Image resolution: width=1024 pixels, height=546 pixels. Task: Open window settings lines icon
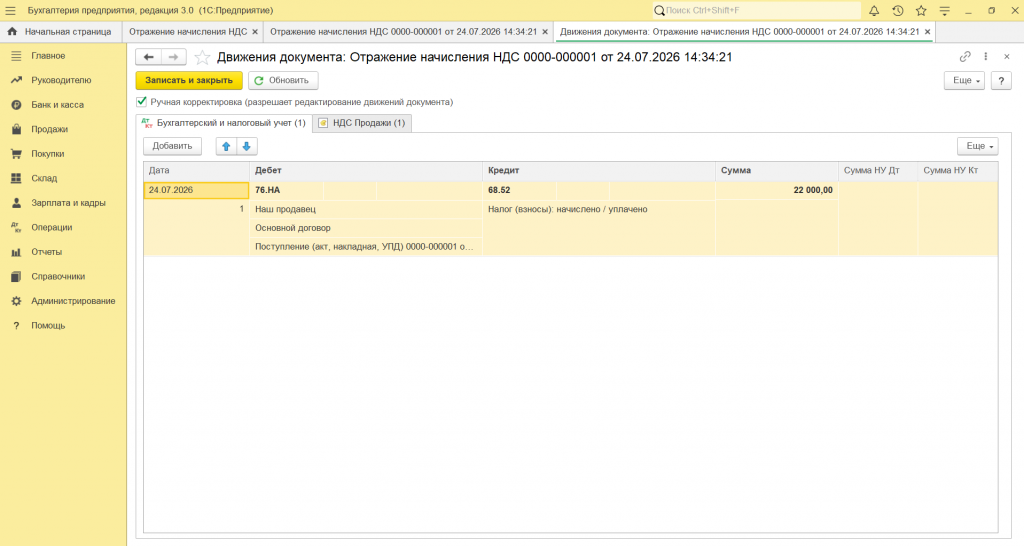(x=944, y=10)
